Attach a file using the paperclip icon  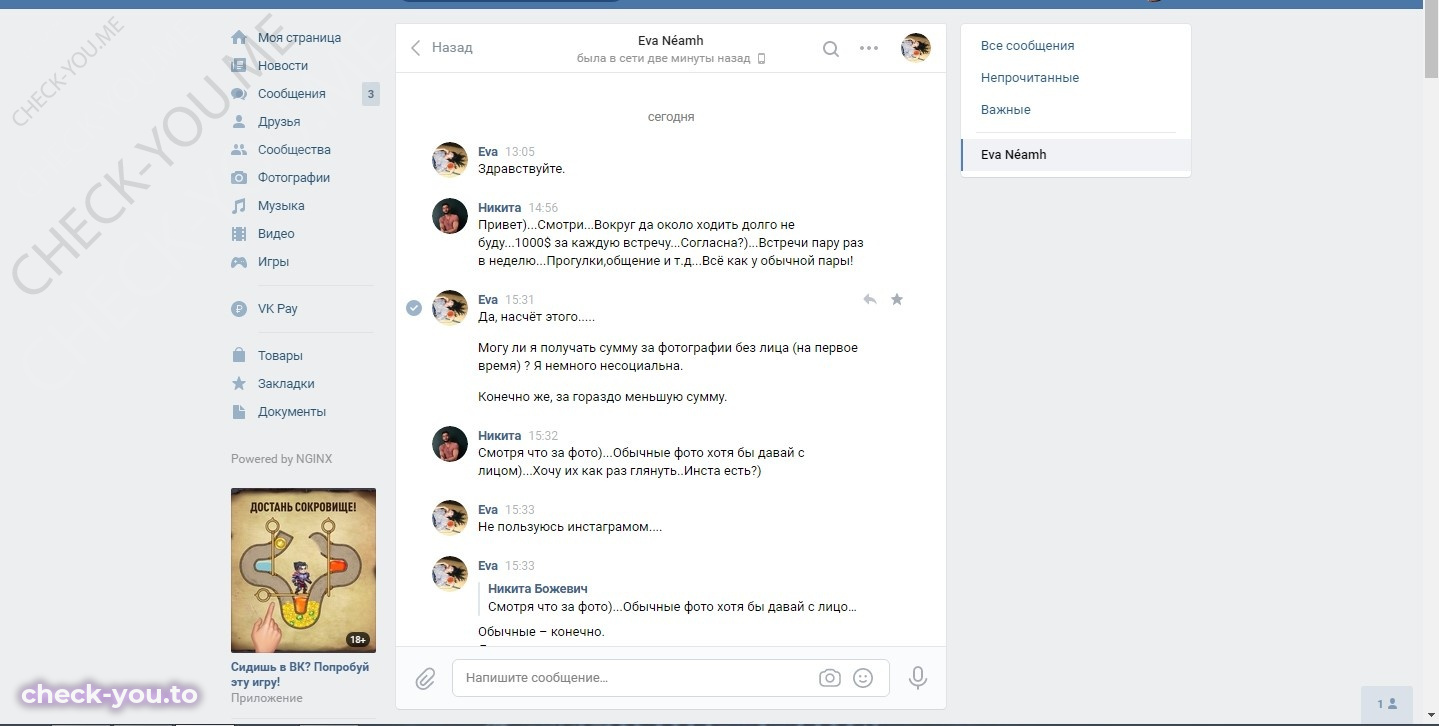(x=425, y=679)
